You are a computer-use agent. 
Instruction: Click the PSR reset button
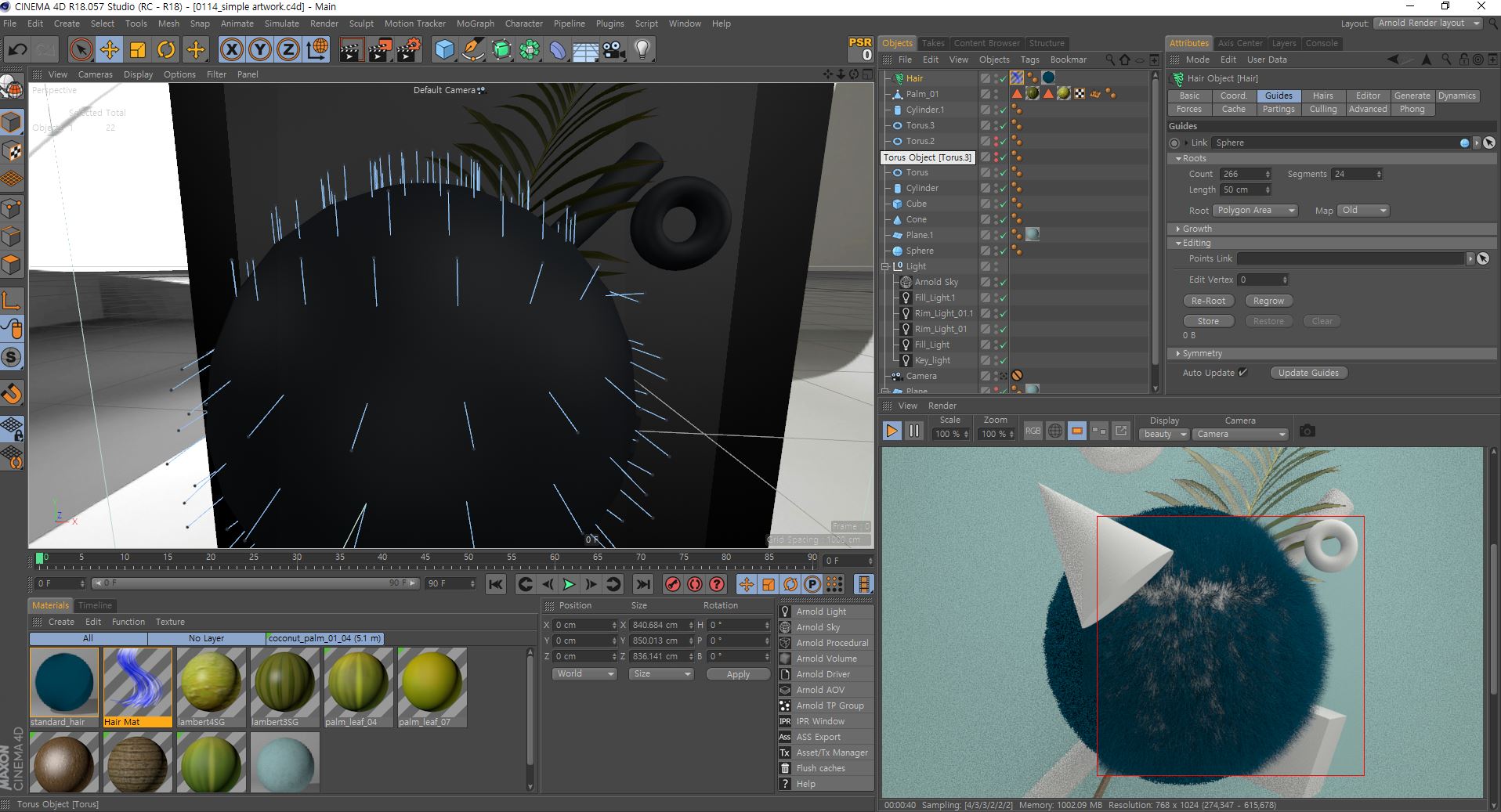860,49
